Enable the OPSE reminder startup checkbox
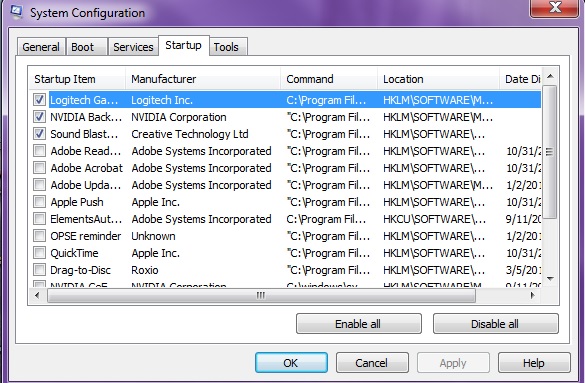 coord(40,236)
